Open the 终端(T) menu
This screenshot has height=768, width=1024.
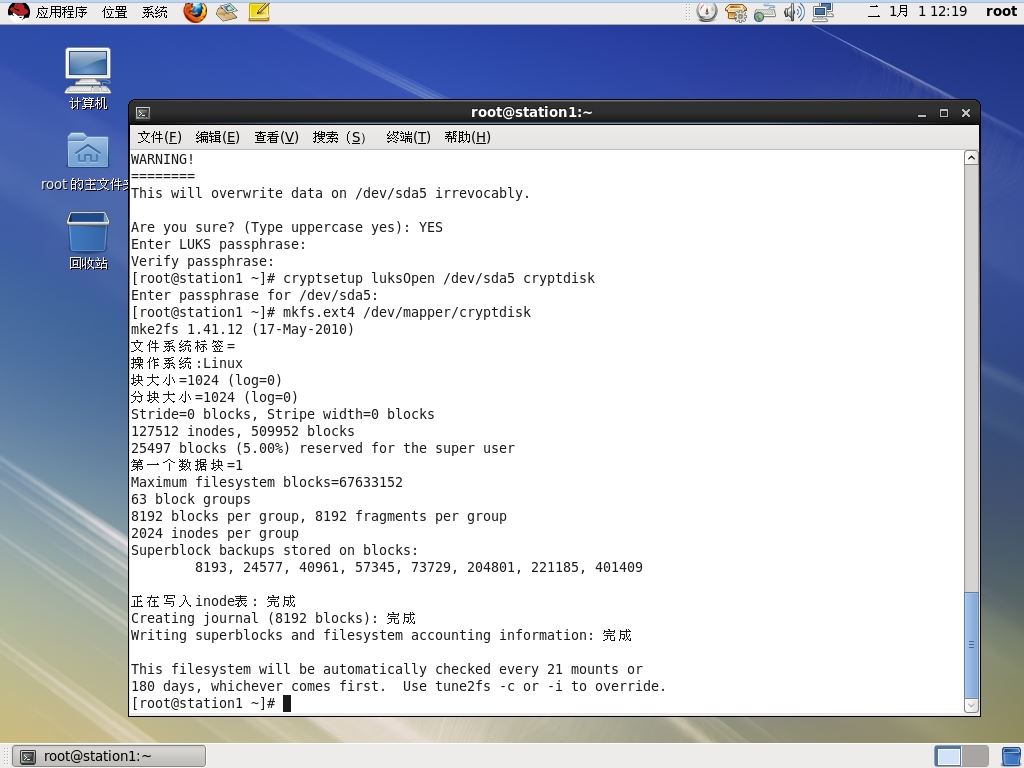click(408, 137)
